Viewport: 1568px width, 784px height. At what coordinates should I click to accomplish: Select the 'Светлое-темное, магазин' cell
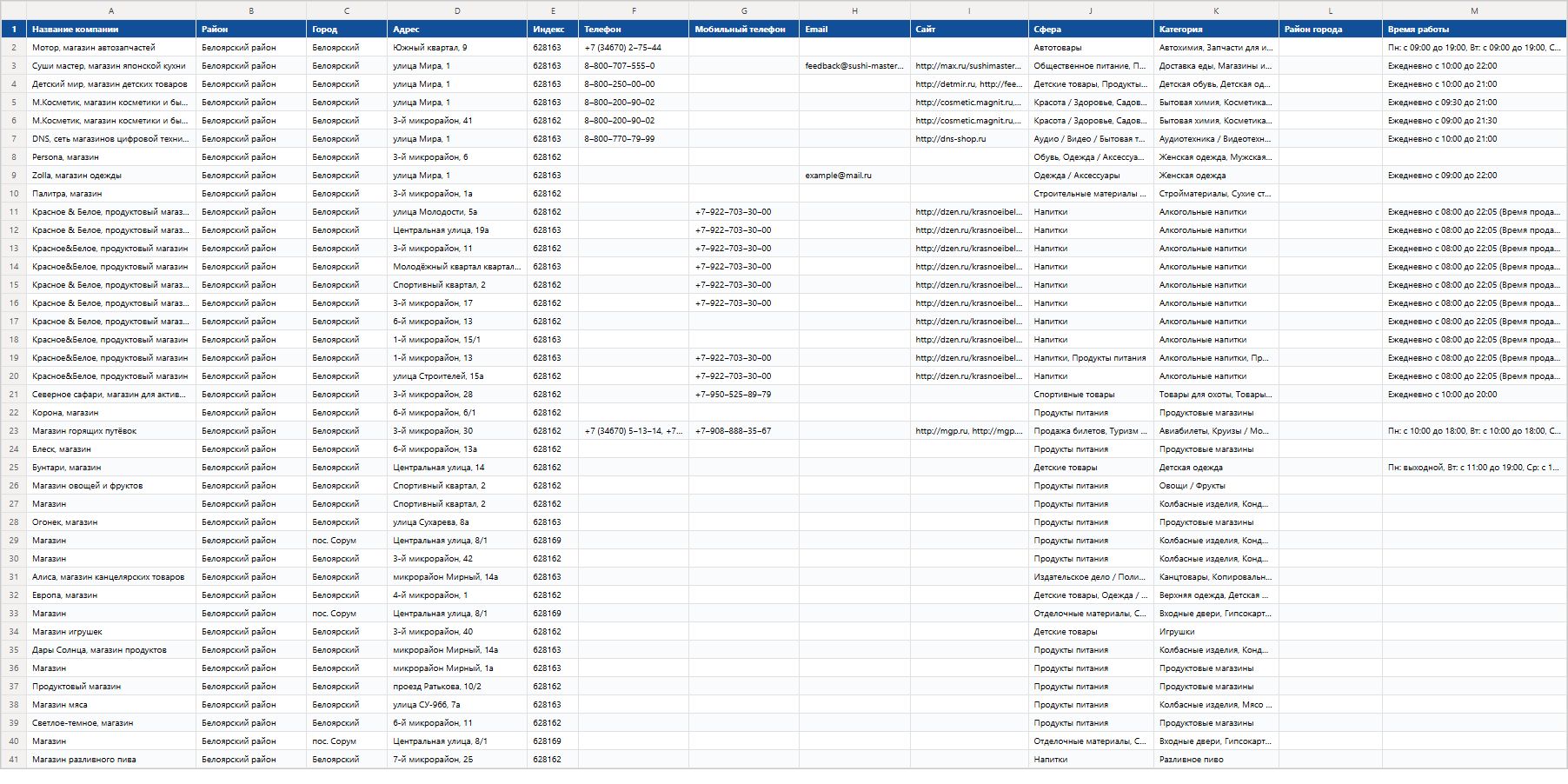point(111,723)
